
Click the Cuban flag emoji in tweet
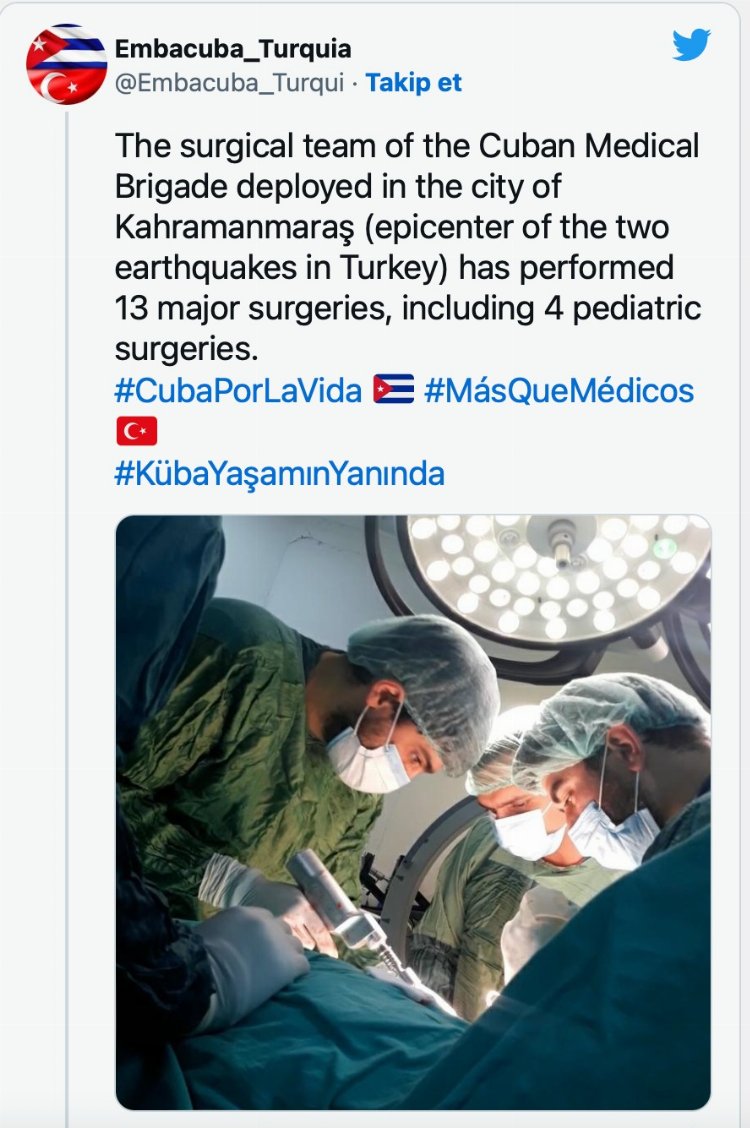393,389
